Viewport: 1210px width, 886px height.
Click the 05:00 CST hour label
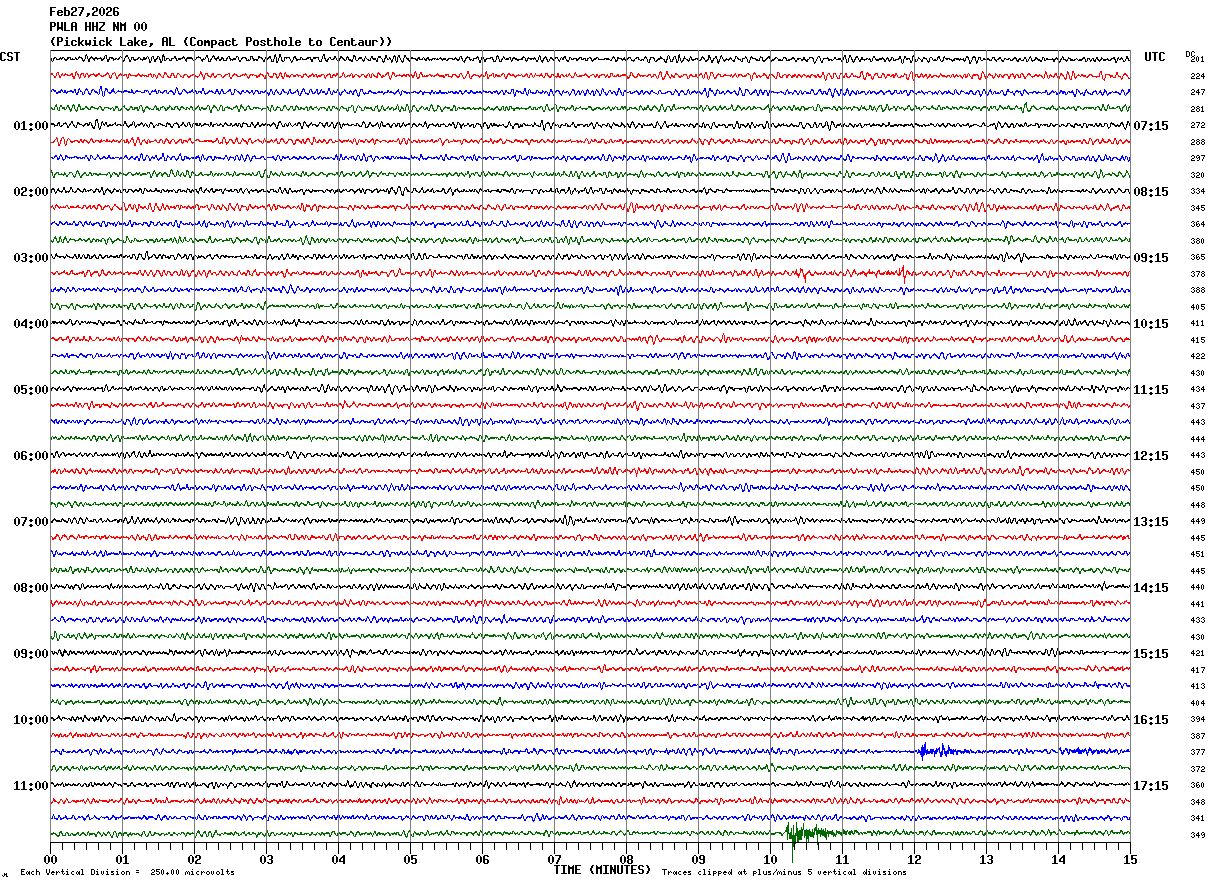click(x=30, y=390)
